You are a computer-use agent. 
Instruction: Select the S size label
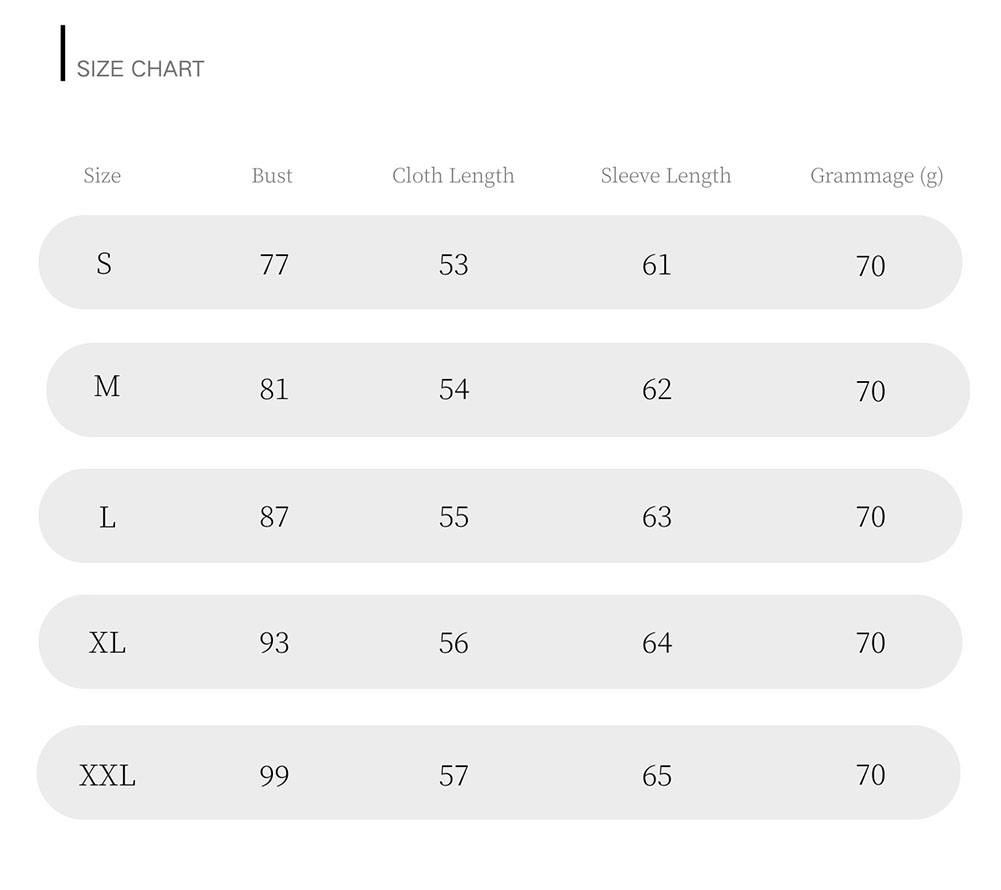pyautogui.click(x=104, y=263)
